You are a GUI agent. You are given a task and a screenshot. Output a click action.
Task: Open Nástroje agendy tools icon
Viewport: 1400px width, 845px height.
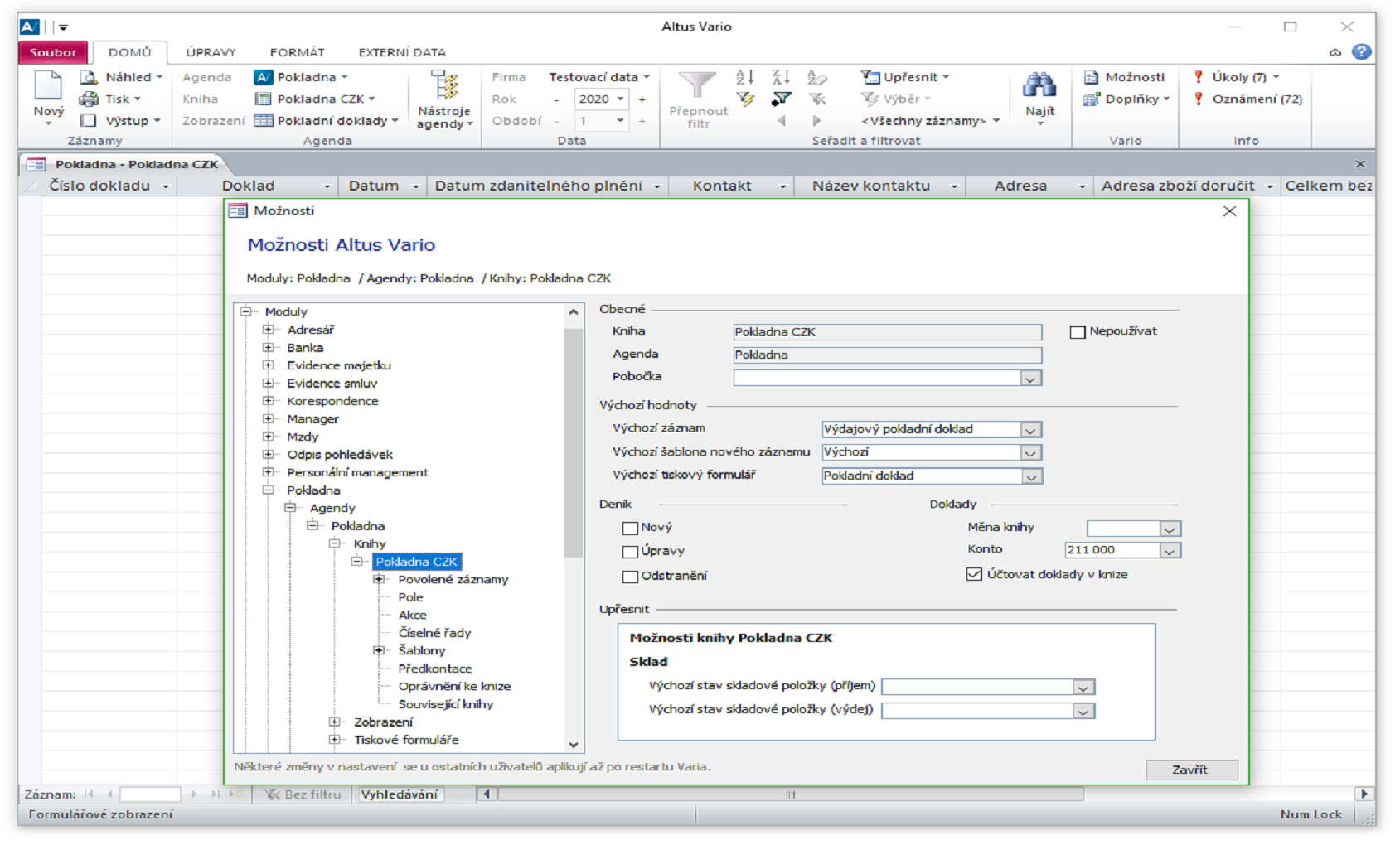445,87
